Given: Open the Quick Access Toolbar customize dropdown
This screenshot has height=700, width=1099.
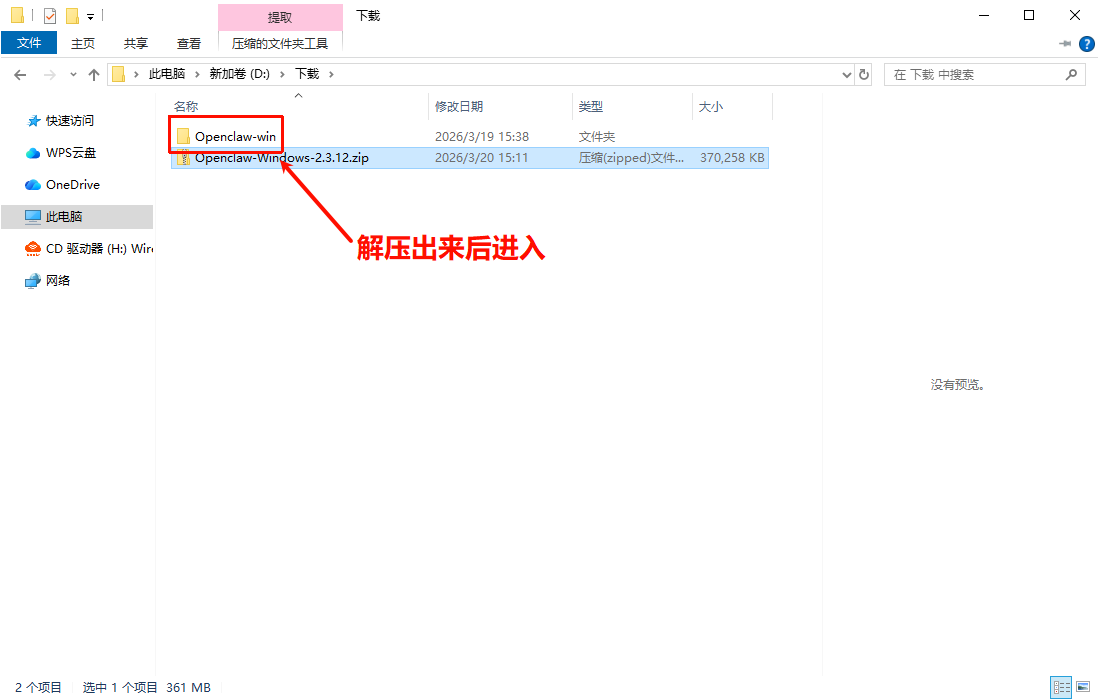Looking at the screenshot, I should click(89, 15).
